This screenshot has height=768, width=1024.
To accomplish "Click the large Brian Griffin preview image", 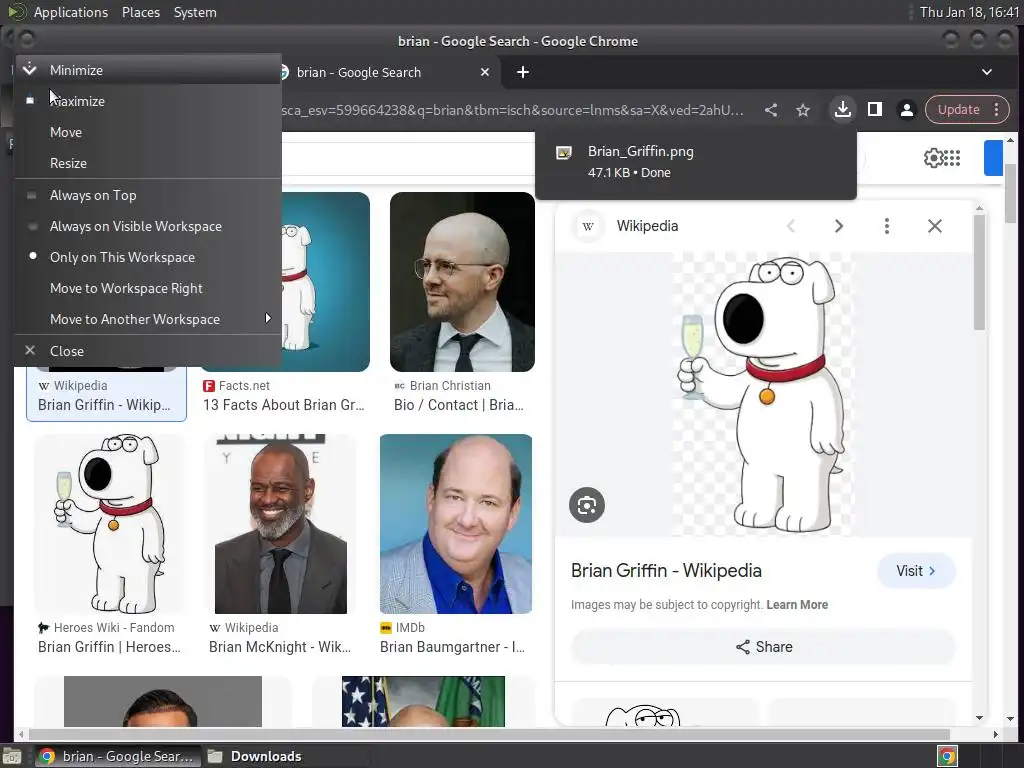I will (763, 394).
